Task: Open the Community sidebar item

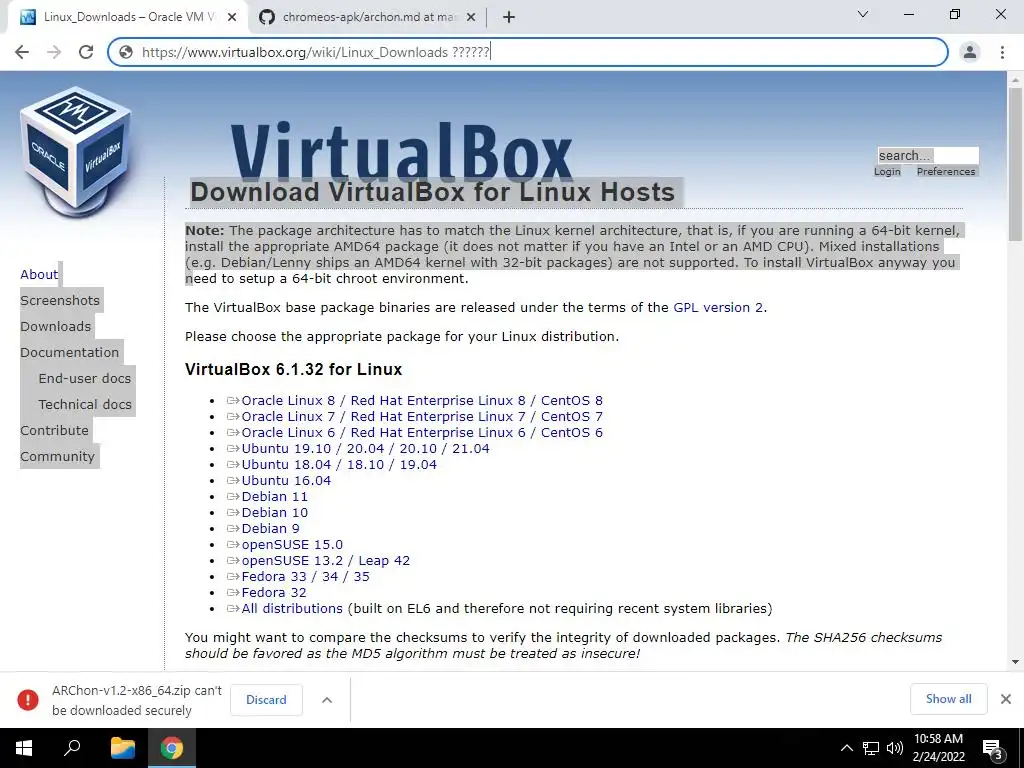Action: point(57,457)
